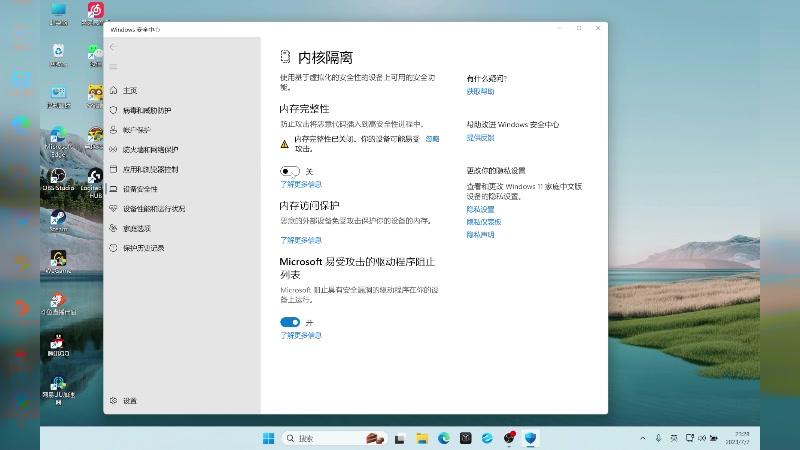Open 了解更多信息 under the driver blocklist switch
Image resolution: width=800 pixels, height=450 pixels.
point(301,336)
